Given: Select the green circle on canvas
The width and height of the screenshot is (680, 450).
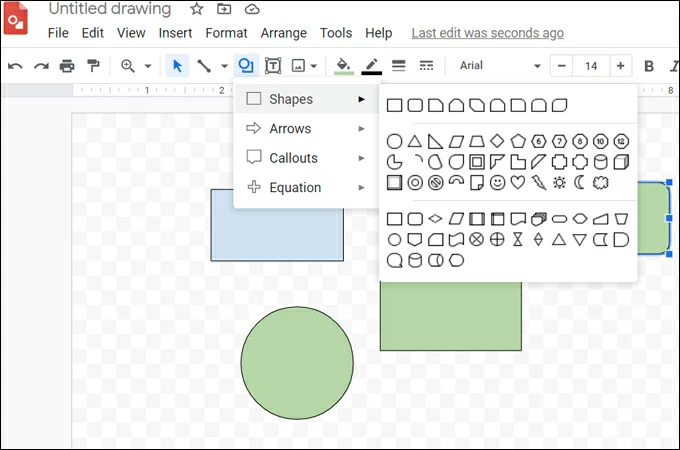Looking at the screenshot, I should point(297,363).
